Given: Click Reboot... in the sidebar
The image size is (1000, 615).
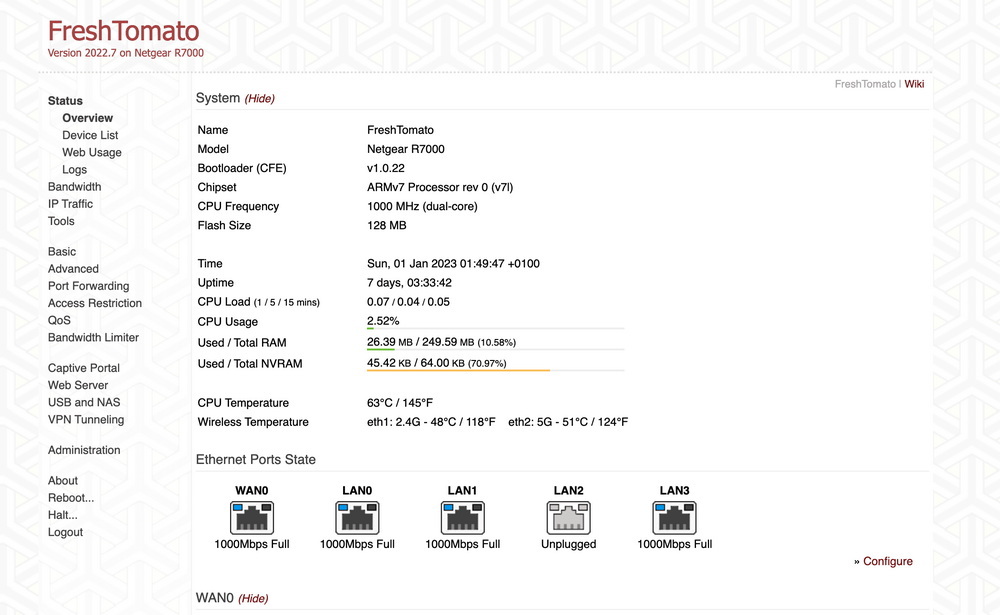Looking at the screenshot, I should pos(71,498).
